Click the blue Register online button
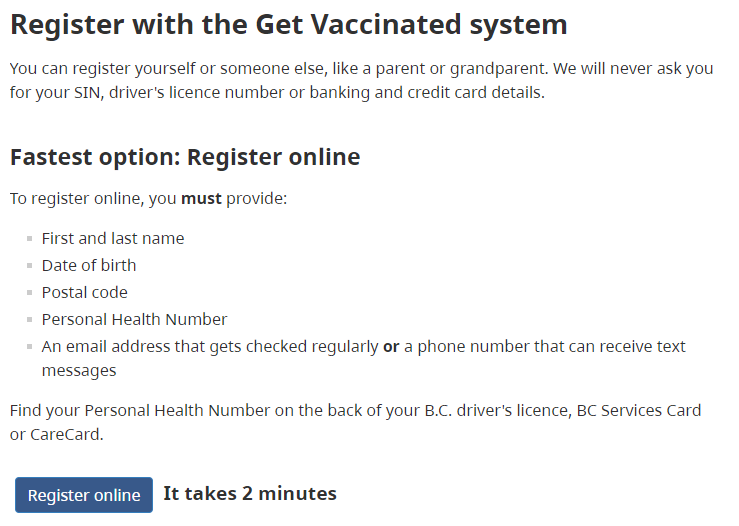 pyautogui.click(x=84, y=495)
